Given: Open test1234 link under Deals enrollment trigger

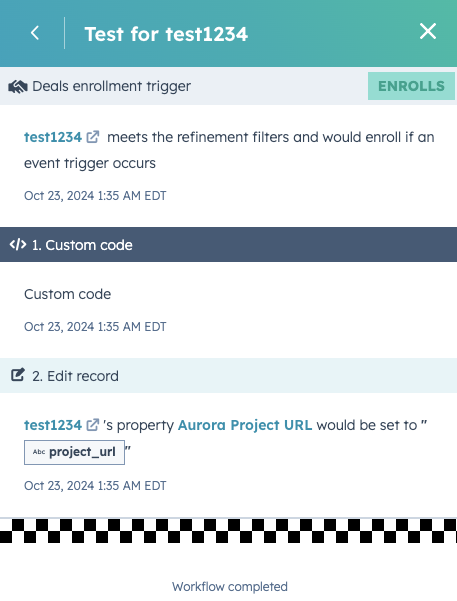Looking at the screenshot, I should pyautogui.click(x=53, y=137).
